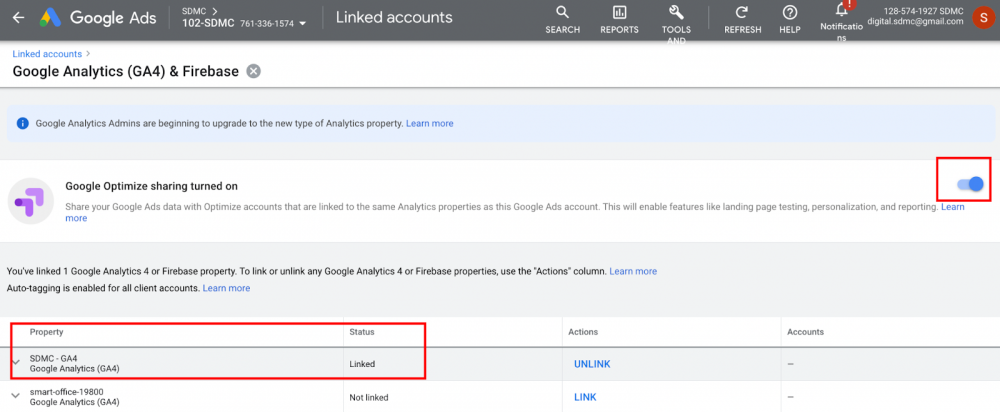The image size is (1000, 412).
Task: Click the Accounts column header
Action: pyautogui.click(x=805, y=332)
